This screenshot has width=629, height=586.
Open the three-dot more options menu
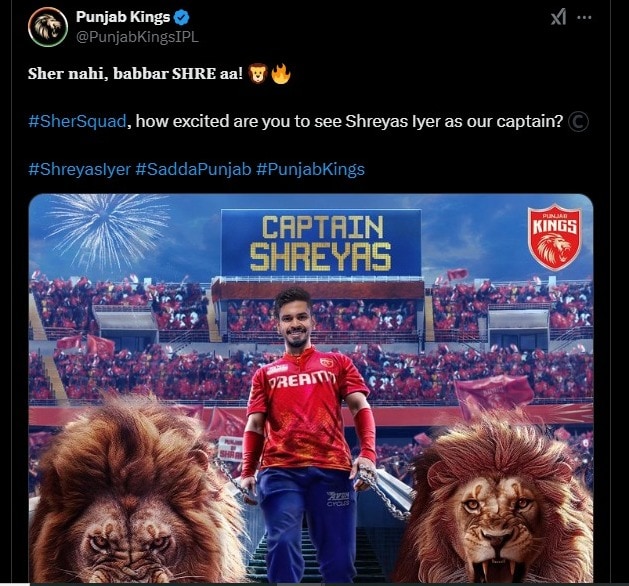pos(584,17)
